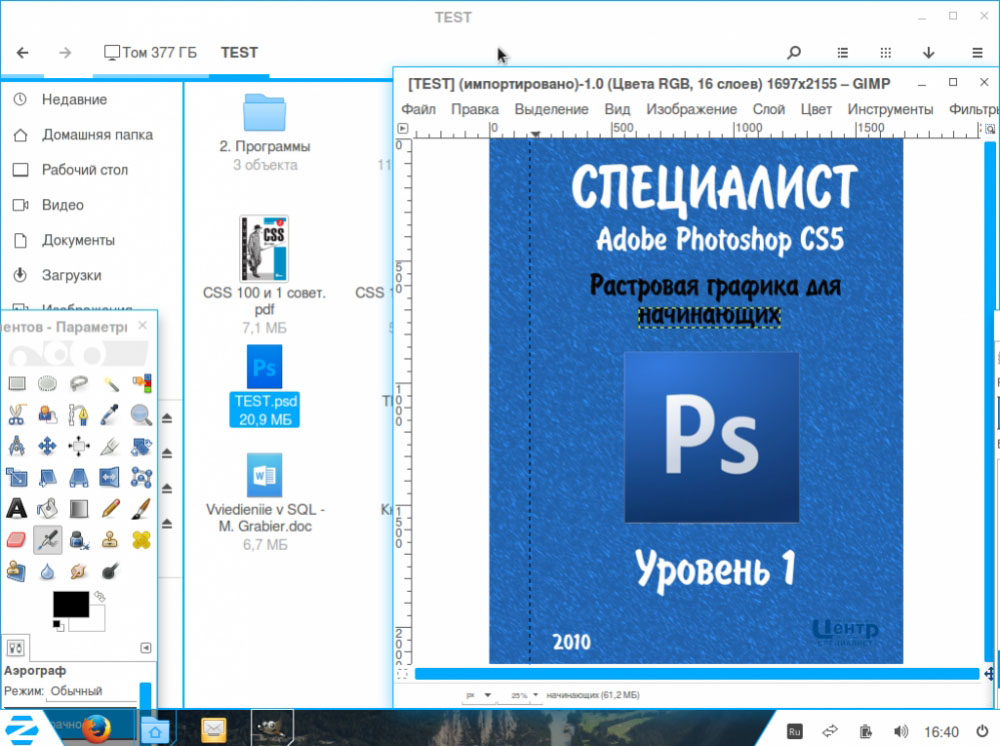The width and height of the screenshot is (1000, 746).
Task: Select the Dodge/Burn tool
Action: click(x=110, y=571)
